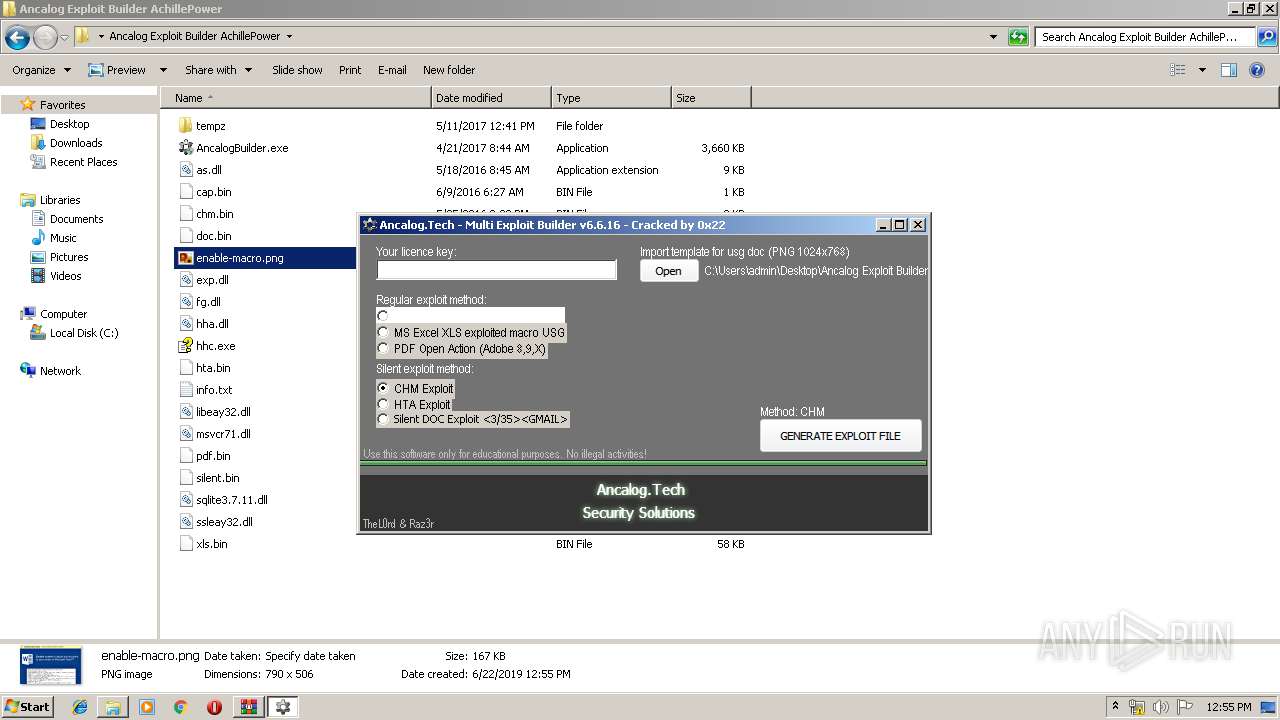
Task: Open recent pages dropdown next to Forward
Action: 64,38
